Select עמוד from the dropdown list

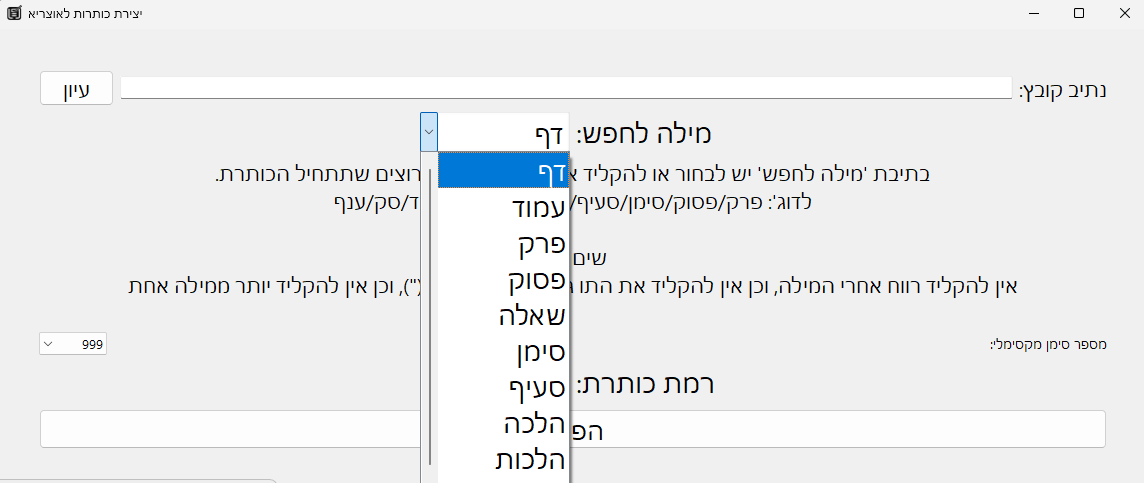(503, 207)
